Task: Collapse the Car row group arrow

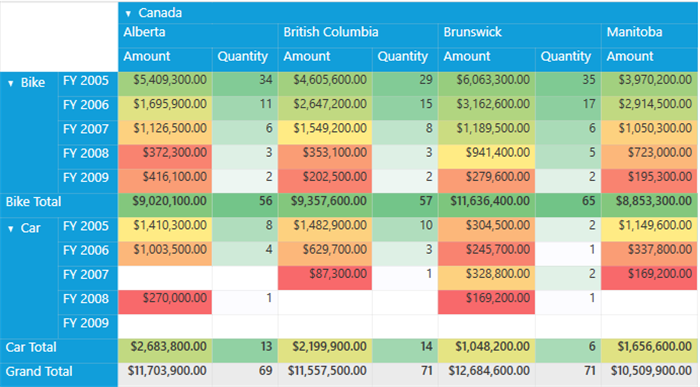Action: point(11,229)
